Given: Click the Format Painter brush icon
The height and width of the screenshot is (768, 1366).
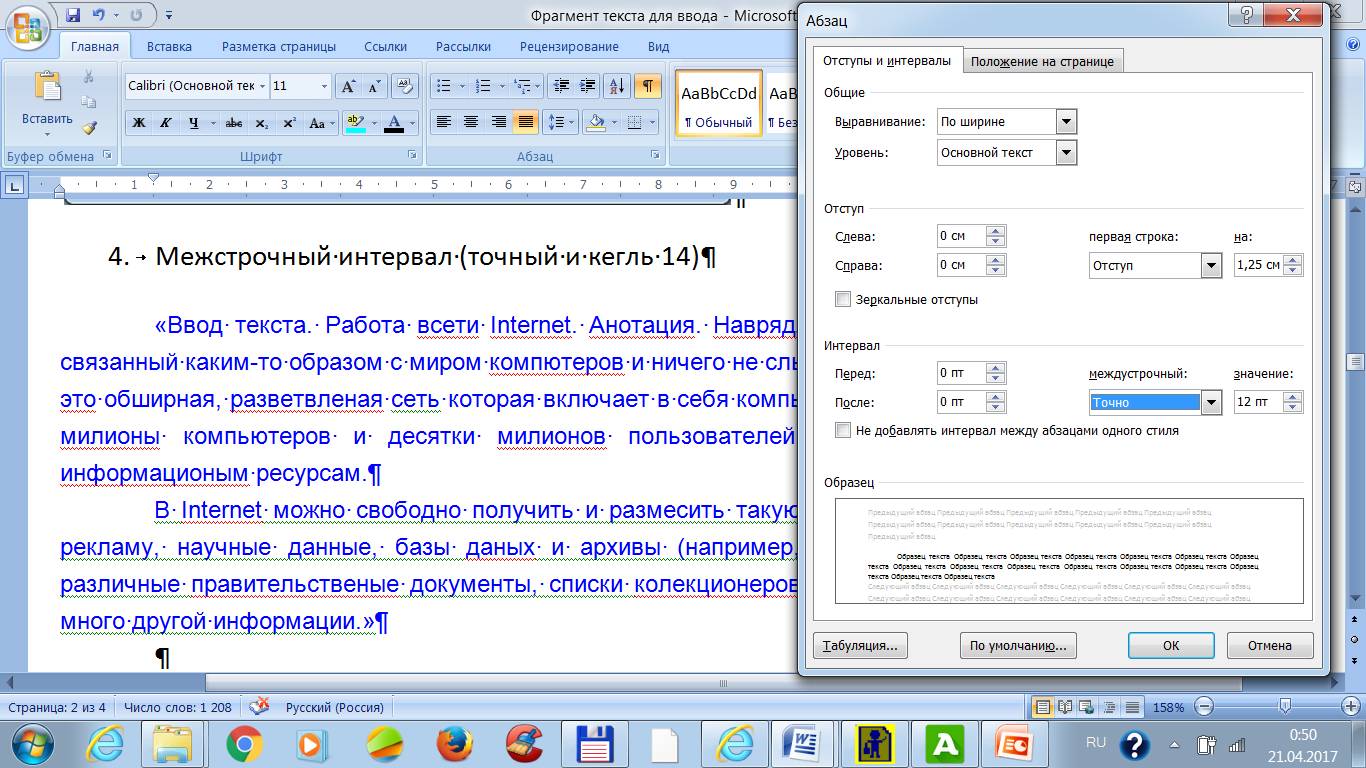Looking at the screenshot, I should pos(88,128).
